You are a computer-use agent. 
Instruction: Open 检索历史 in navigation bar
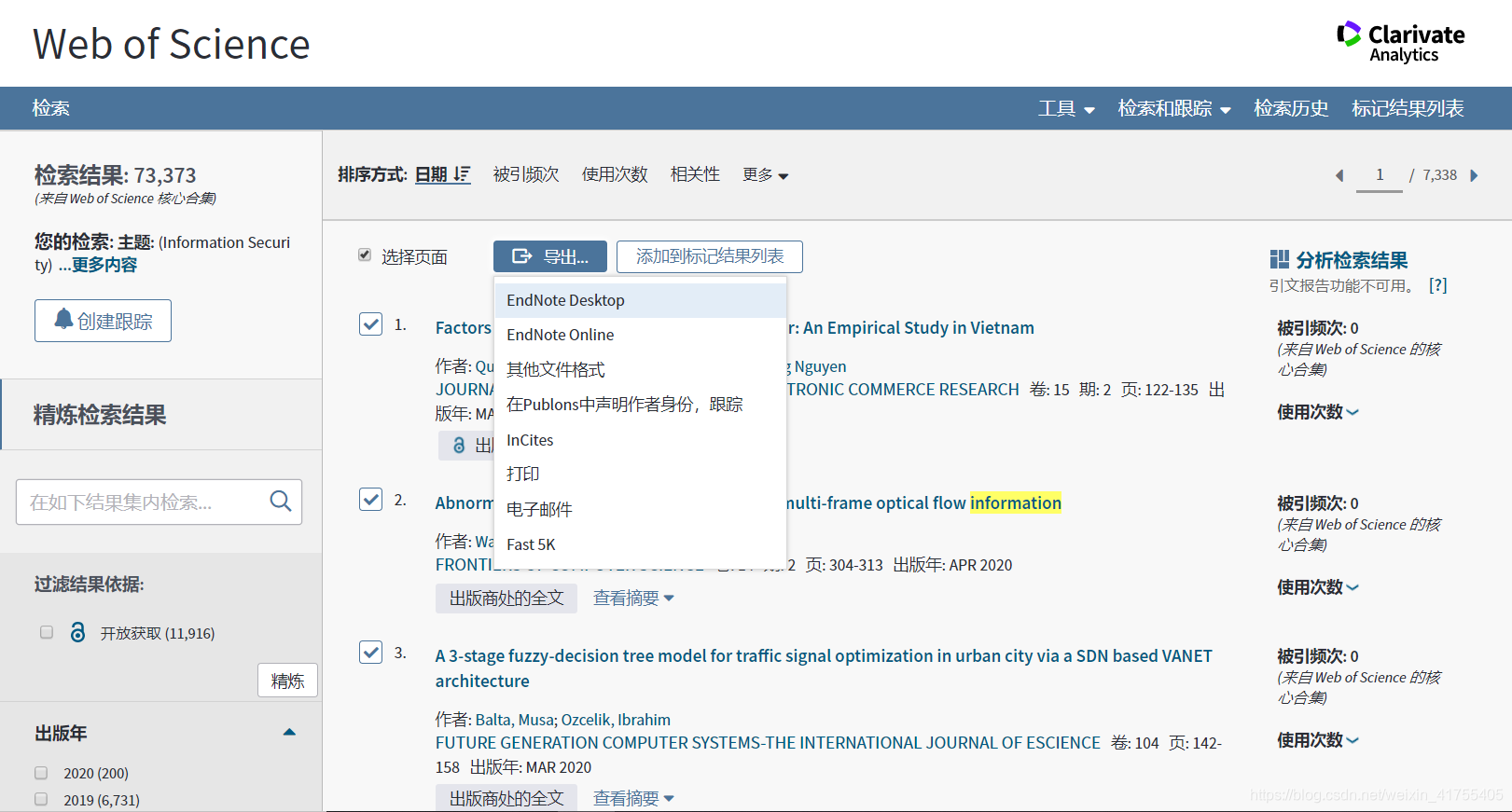(x=1291, y=108)
